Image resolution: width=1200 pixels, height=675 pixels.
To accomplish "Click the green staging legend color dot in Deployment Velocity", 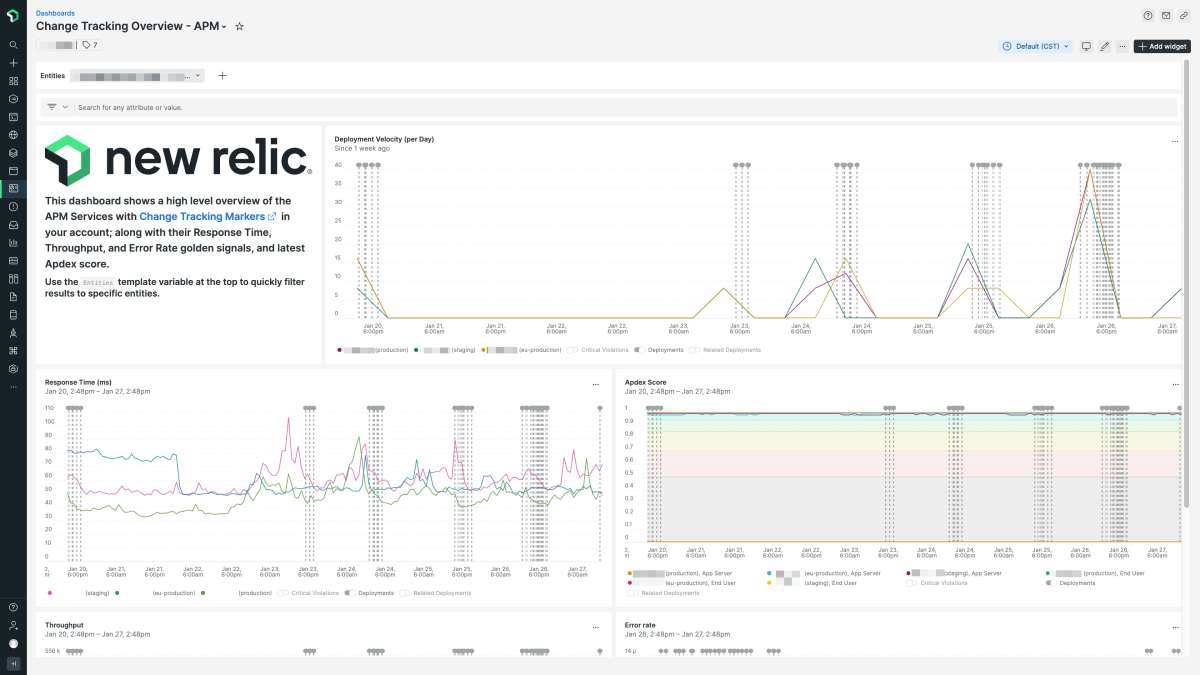I will (x=416, y=350).
